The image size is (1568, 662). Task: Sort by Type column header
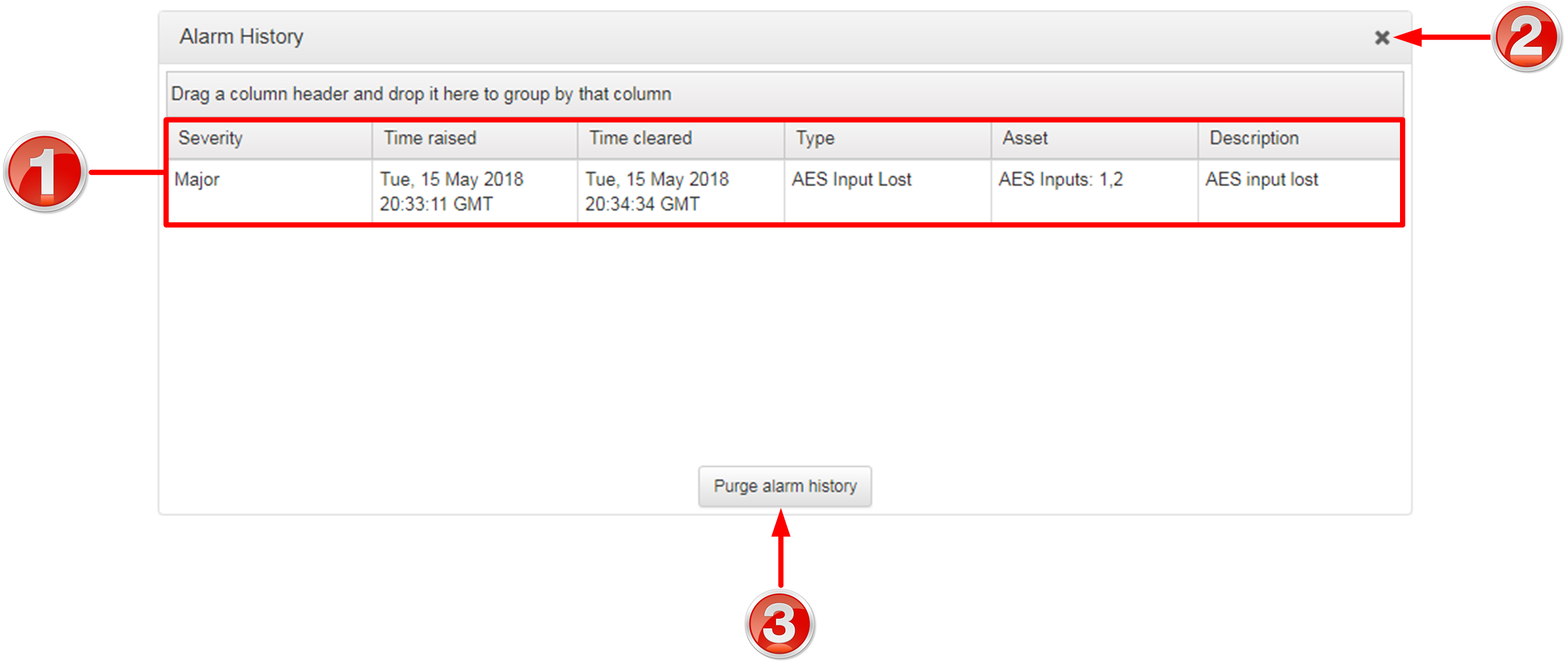[815, 138]
